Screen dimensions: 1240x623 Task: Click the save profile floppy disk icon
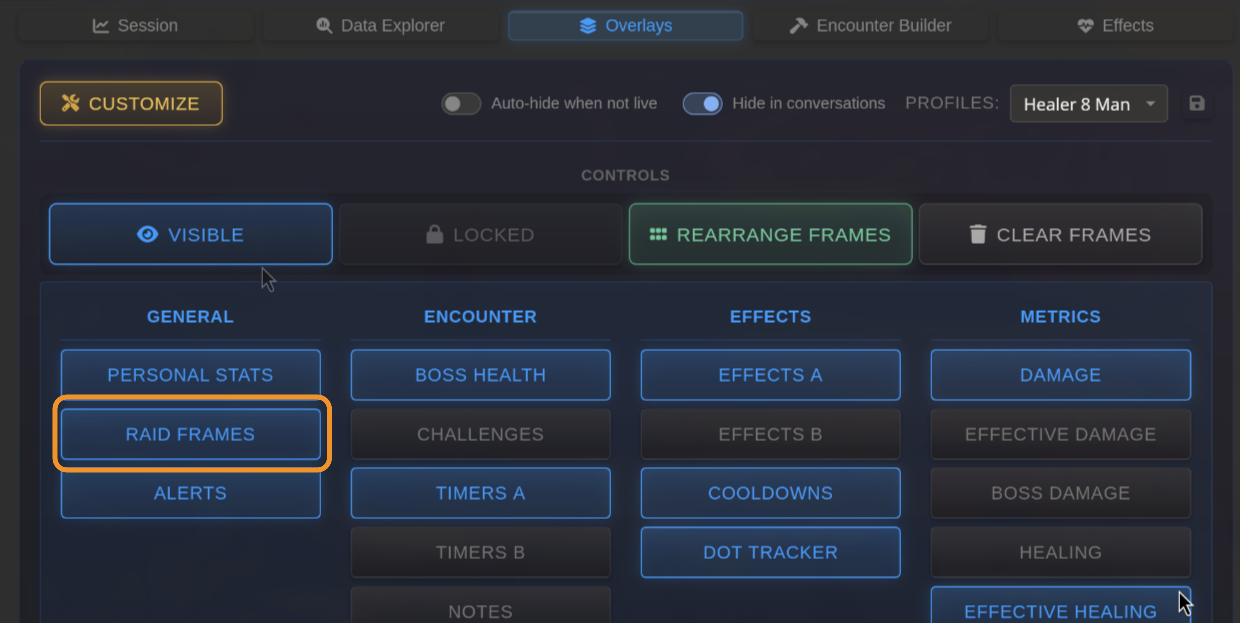(x=1197, y=104)
